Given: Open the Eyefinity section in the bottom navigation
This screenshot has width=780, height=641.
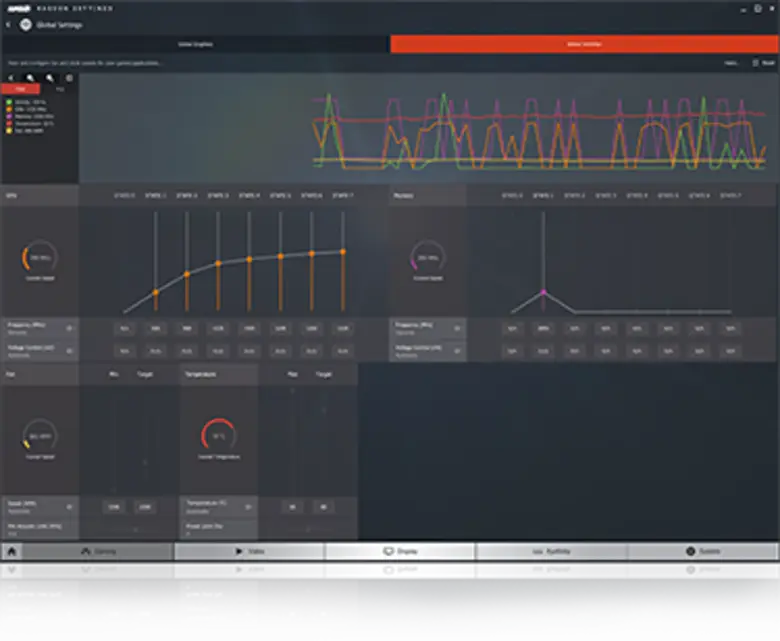Looking at the screenshot, I should pos(551,551).
